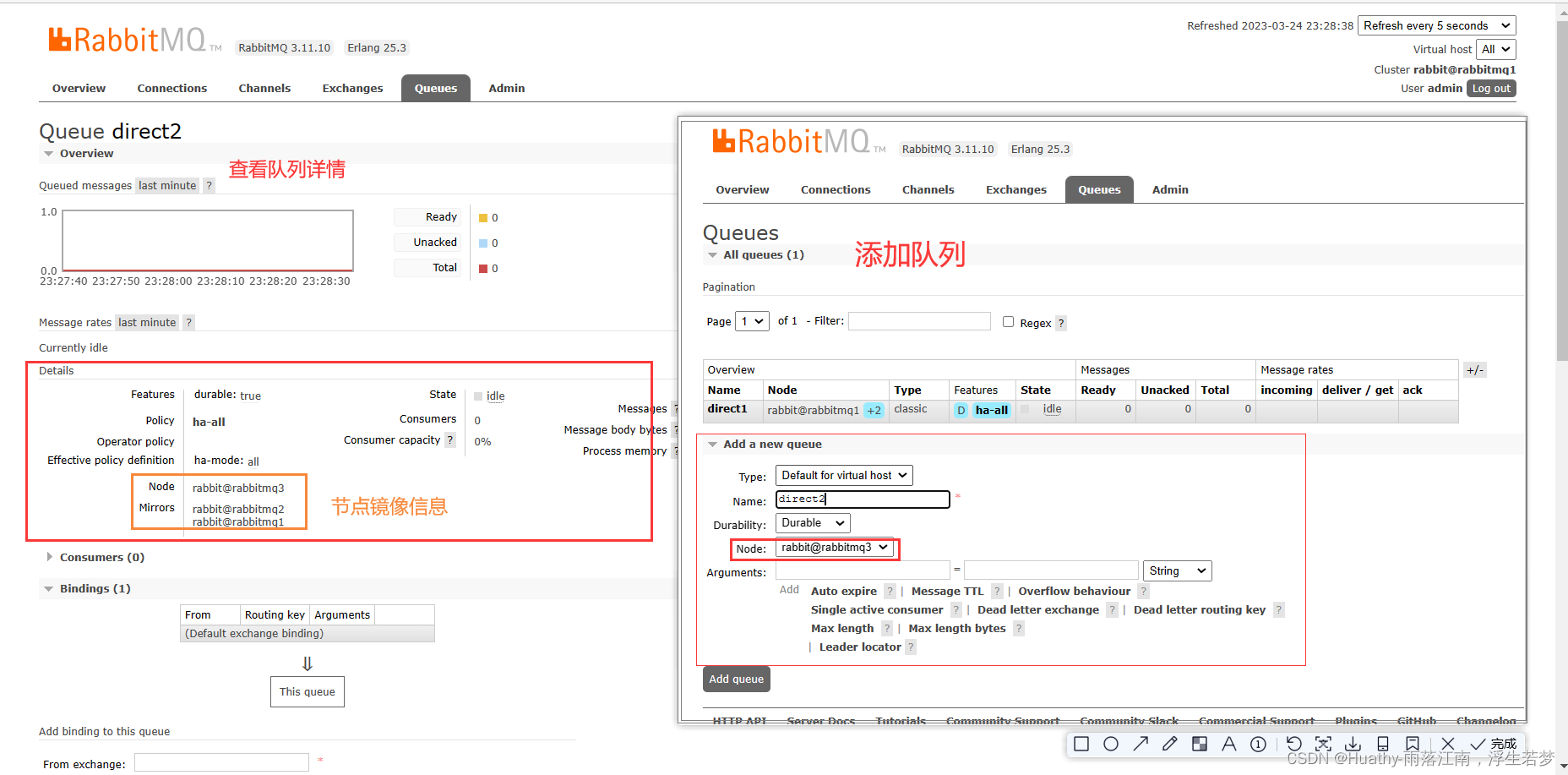Viewport: 1568px width, 775px height.
Task: Click the From exchange input field
Action: pos(221,762)
